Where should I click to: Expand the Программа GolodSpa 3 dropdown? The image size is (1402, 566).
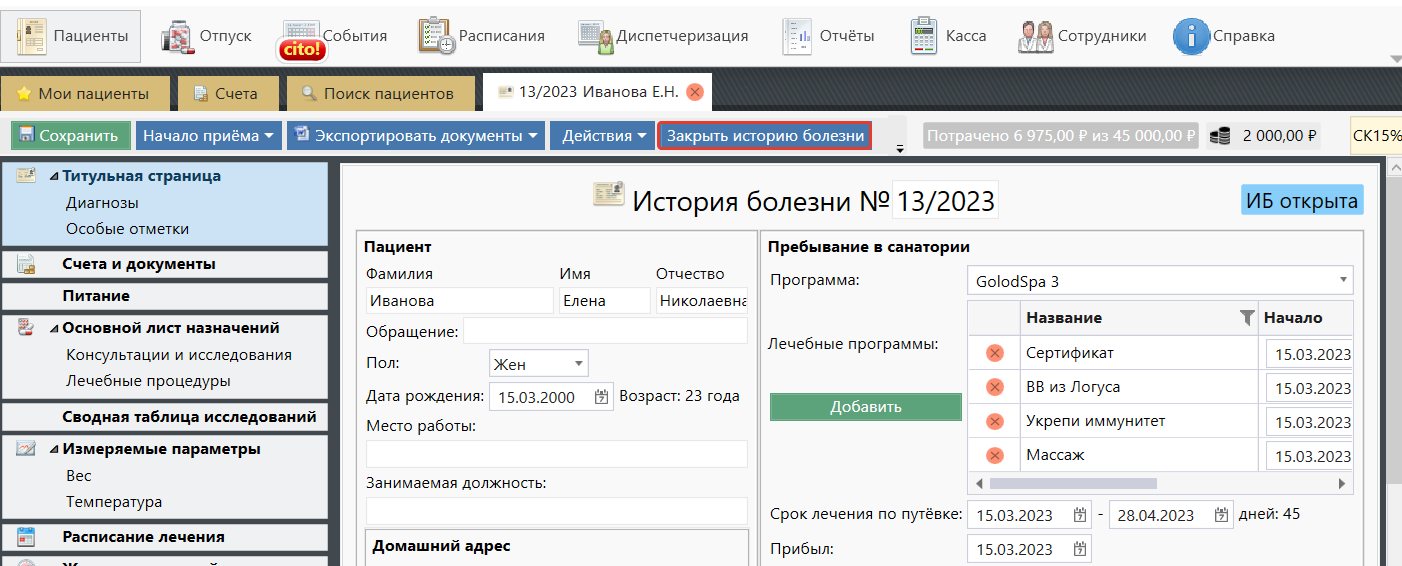coord(1341,281)
